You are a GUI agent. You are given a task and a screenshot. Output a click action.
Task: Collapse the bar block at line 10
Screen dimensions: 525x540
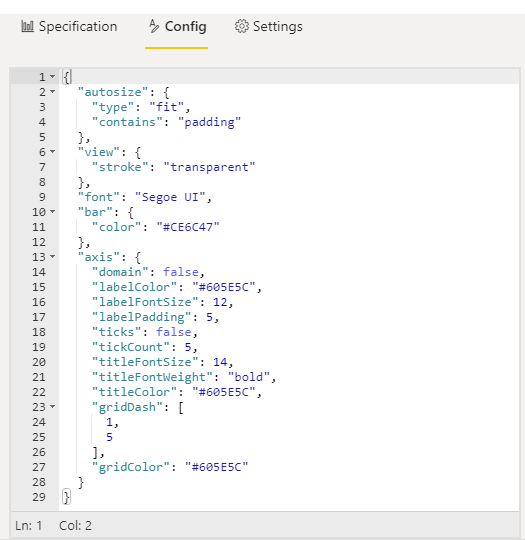pos(52,211)
